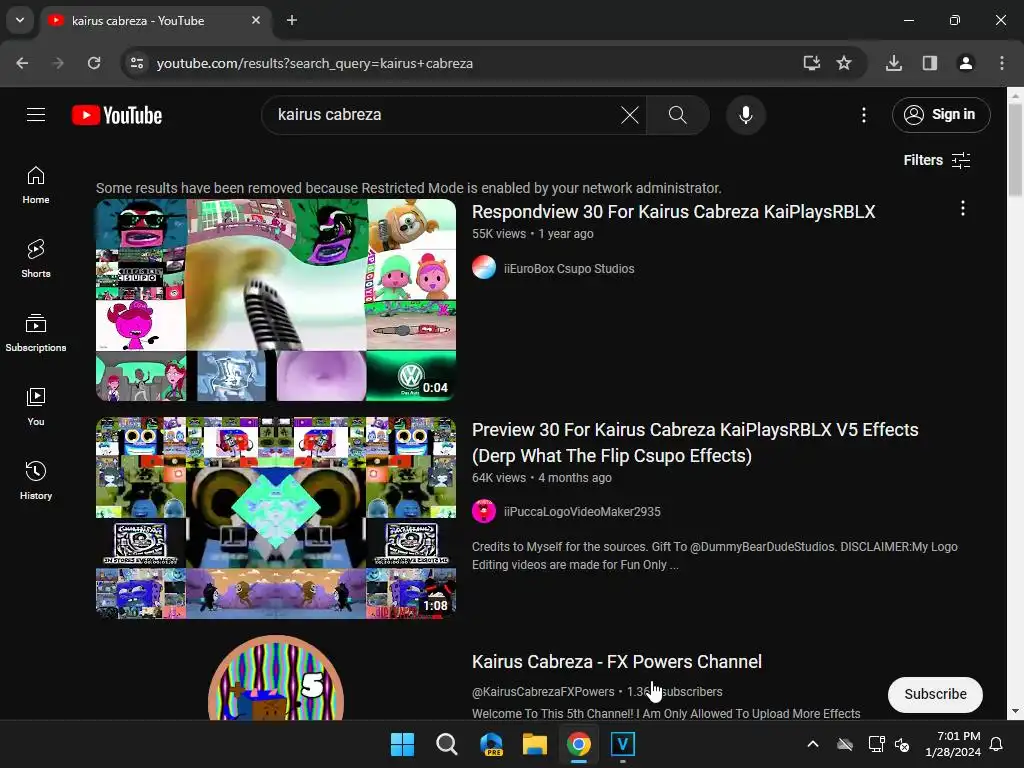The width and height of the screenshot is (1024, 768).
Task: Toggle Chrome side panel icon
Action: [929, 63]
